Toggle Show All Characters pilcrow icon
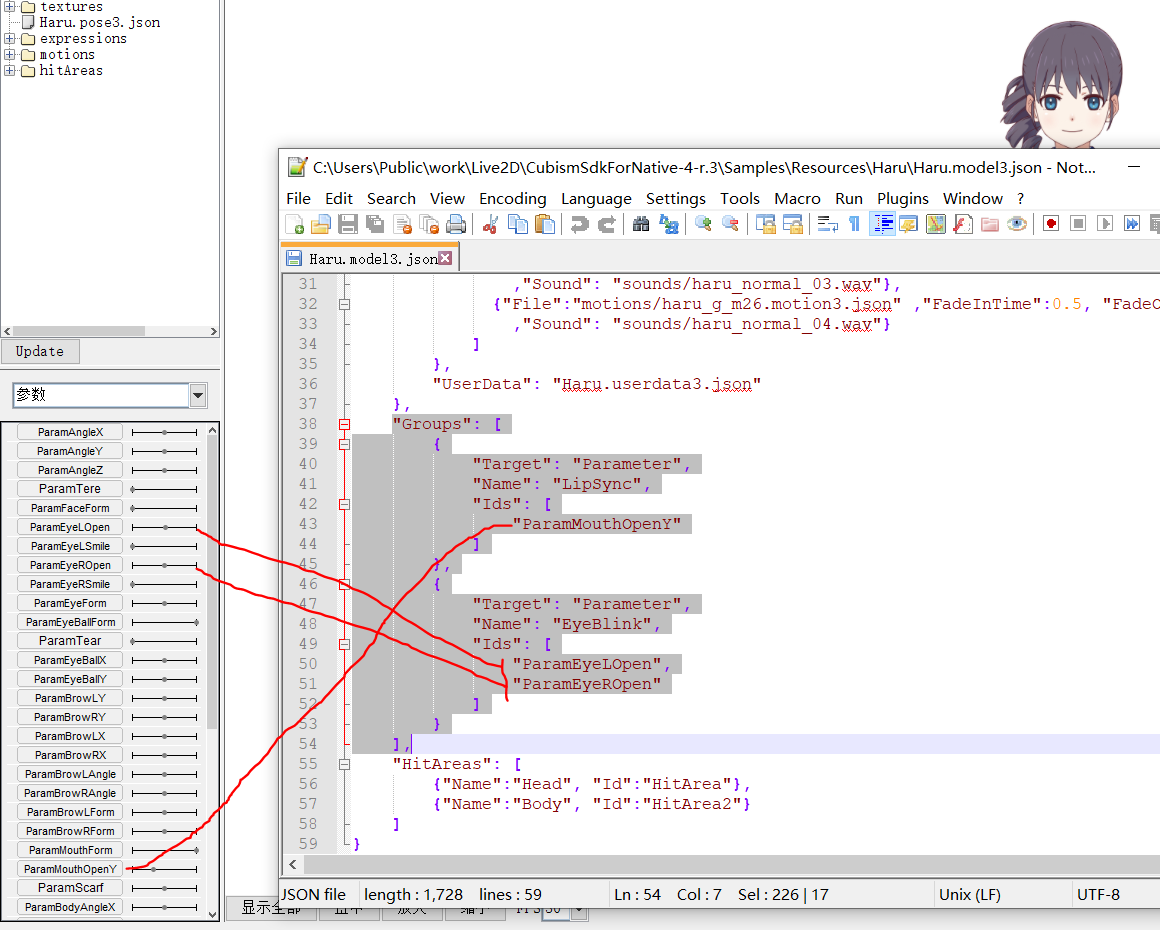 pyautogui.click(x=853, y=224)
